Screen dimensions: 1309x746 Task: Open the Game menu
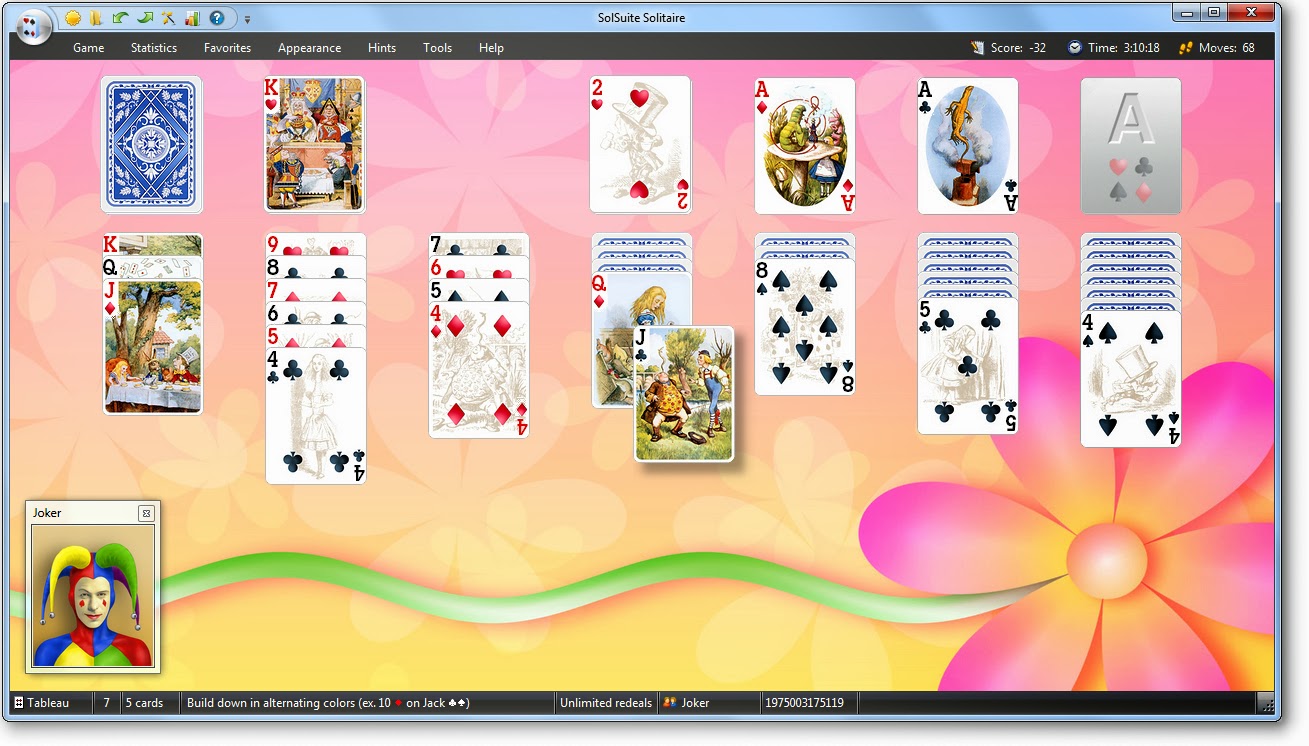89,48
